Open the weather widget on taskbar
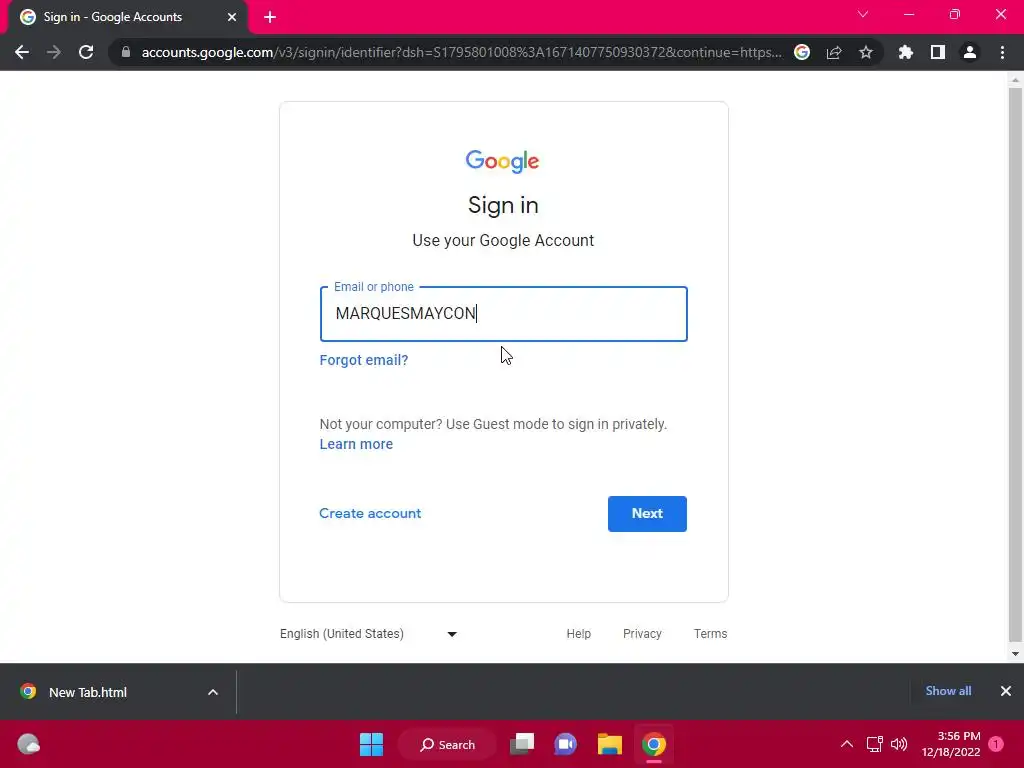 point(28,744)
